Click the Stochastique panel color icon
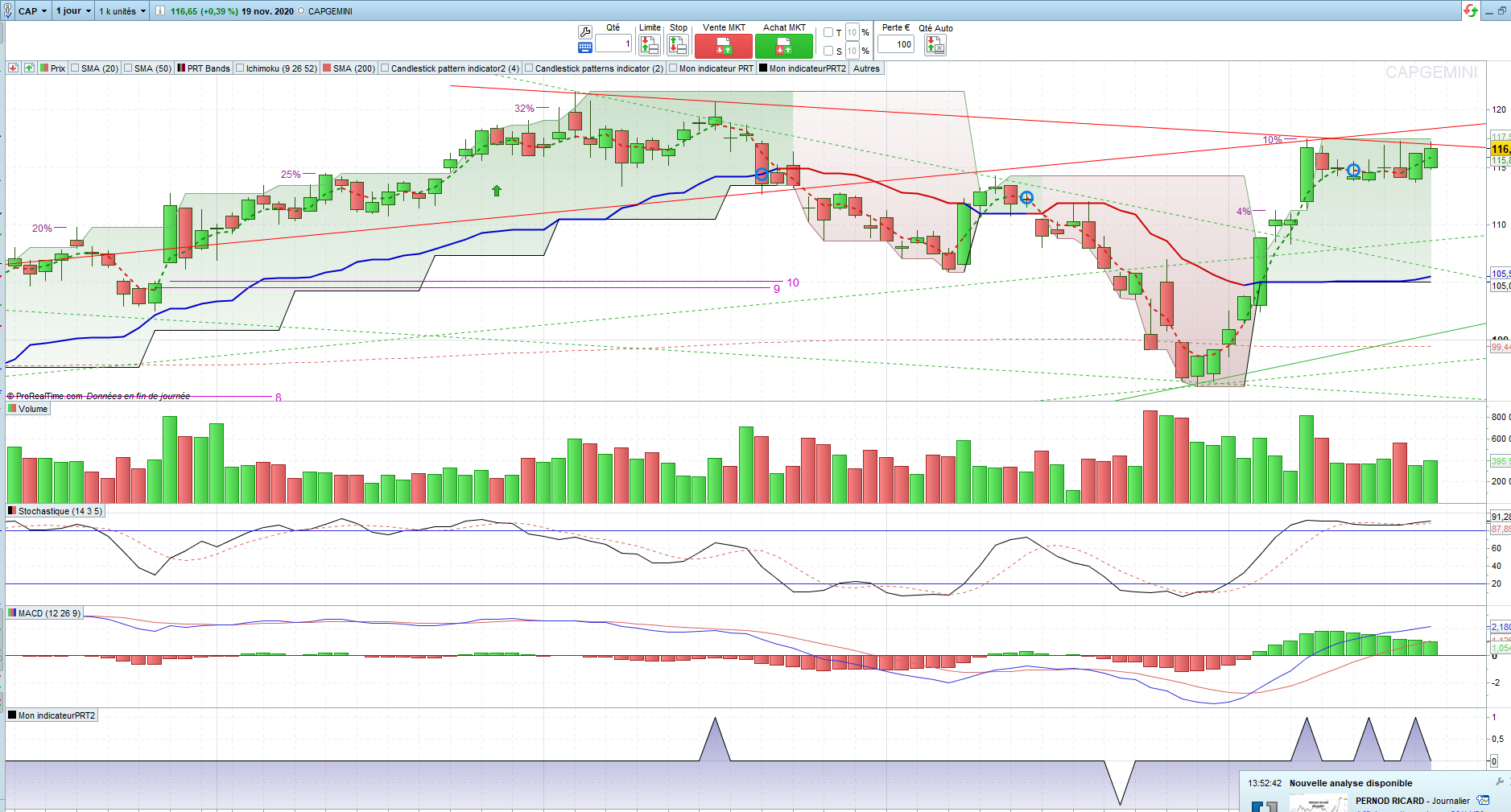Screen dimensions: 1511x812 (12, 511)
